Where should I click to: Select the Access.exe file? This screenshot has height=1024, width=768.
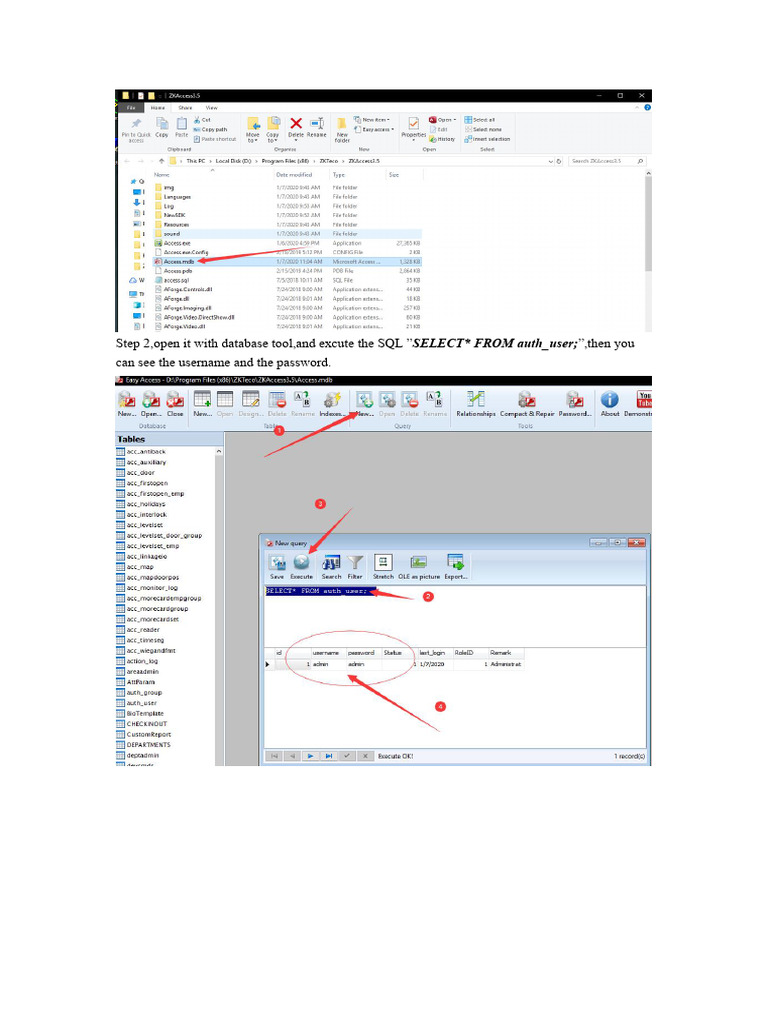(x=287, y=243)
